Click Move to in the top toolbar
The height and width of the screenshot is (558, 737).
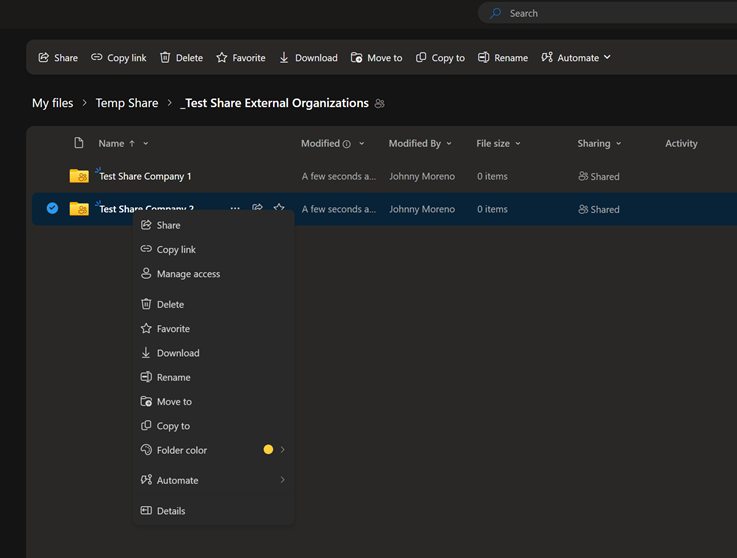pyautogui.click(x=376, y=58)
